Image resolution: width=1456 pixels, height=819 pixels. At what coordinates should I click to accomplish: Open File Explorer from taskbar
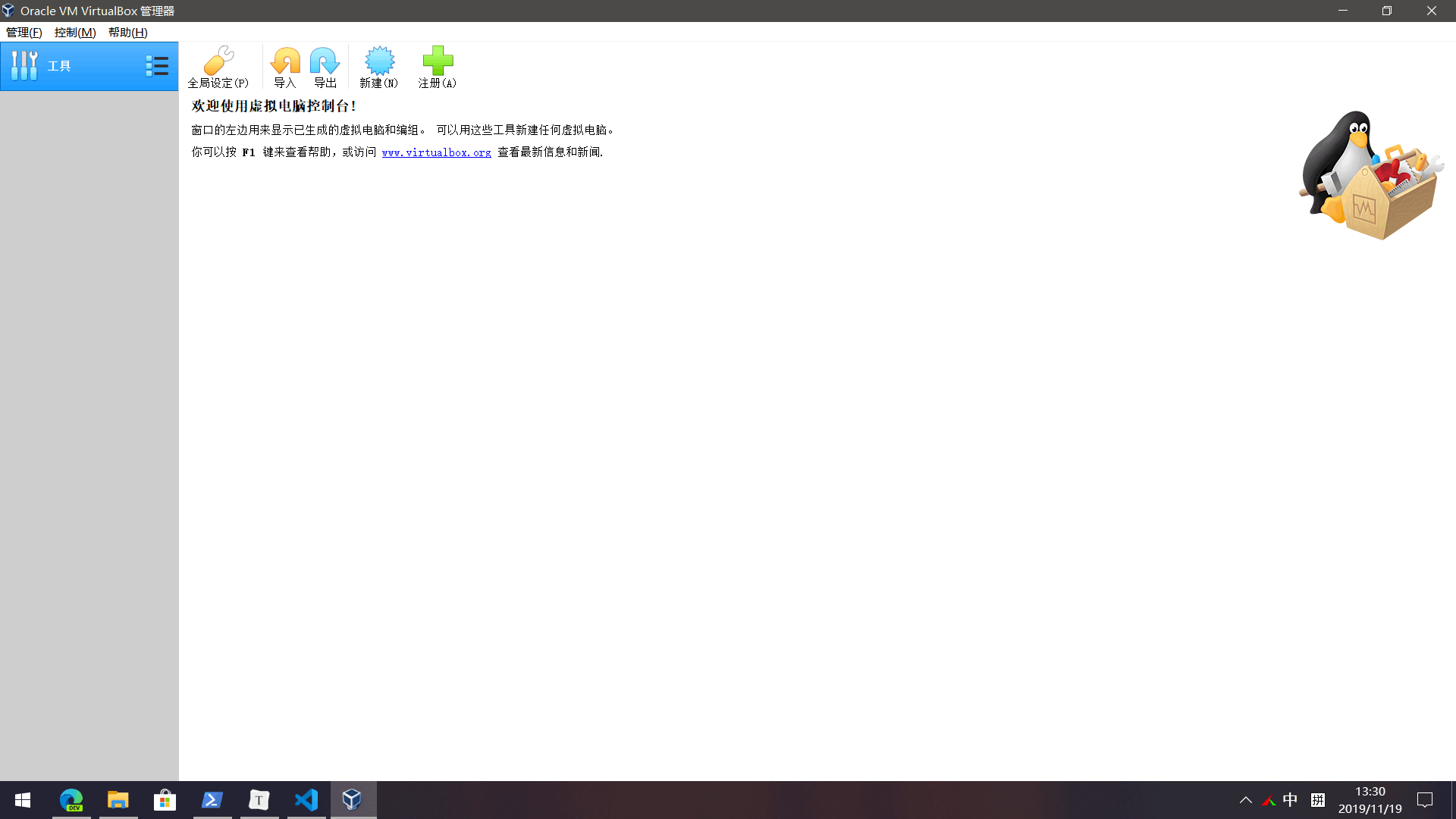(x=118, y=800)
